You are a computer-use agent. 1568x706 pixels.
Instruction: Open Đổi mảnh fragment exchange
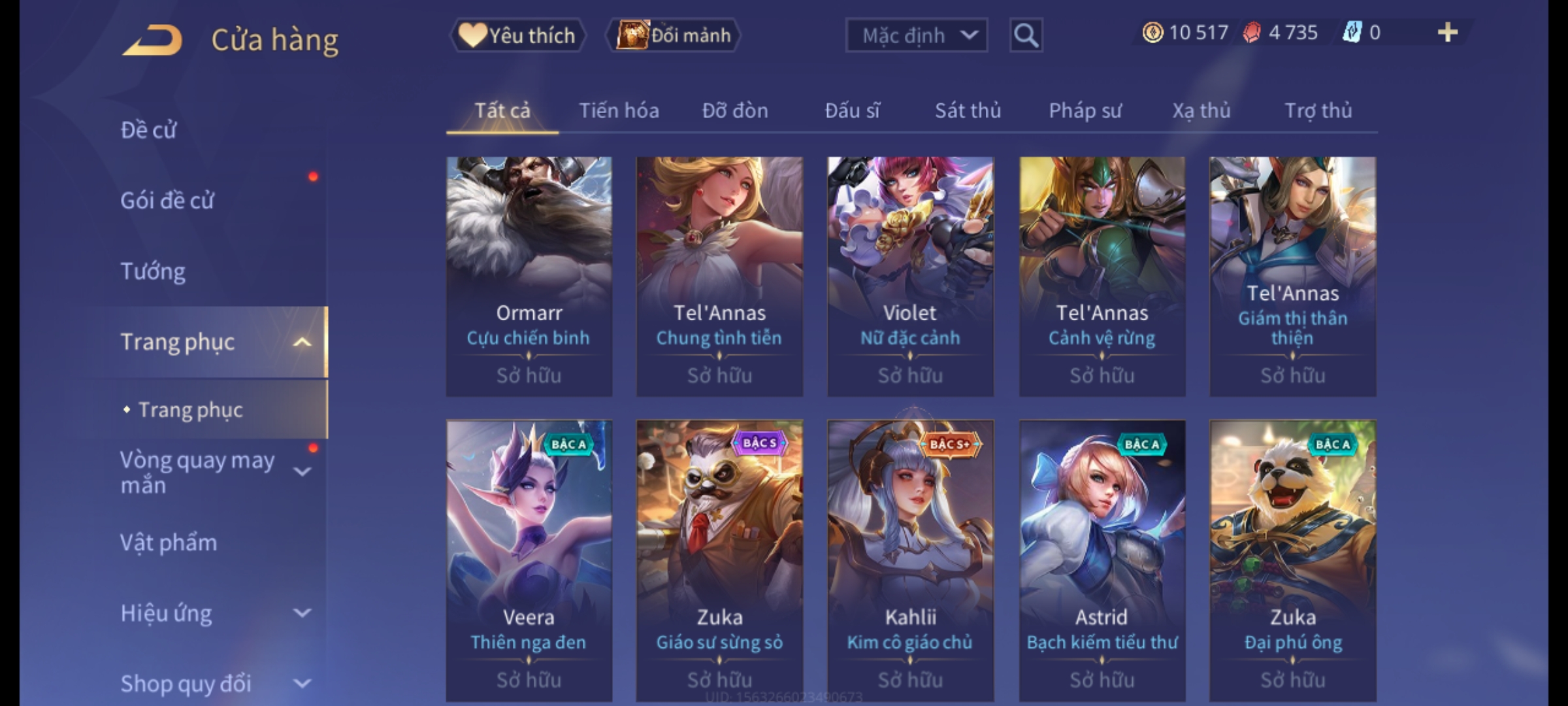[674, 35]
